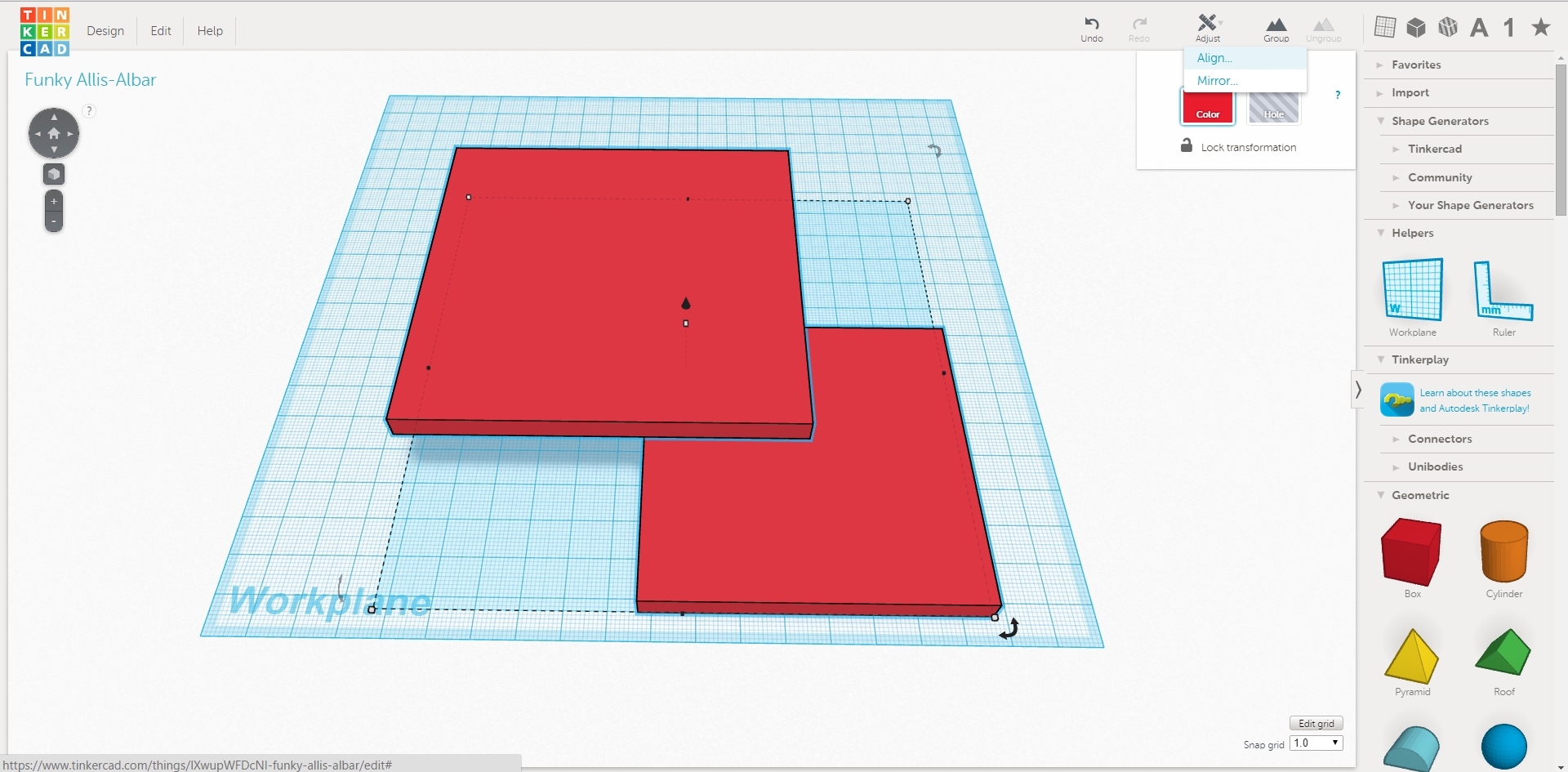Open the Design menu
Screen dimensions: 1568x772
click(x=105, y=31)
